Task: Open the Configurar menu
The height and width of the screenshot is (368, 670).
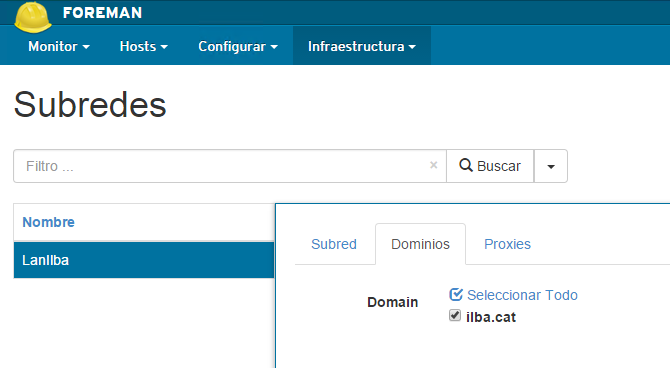Action: click(x=238, y=46)
